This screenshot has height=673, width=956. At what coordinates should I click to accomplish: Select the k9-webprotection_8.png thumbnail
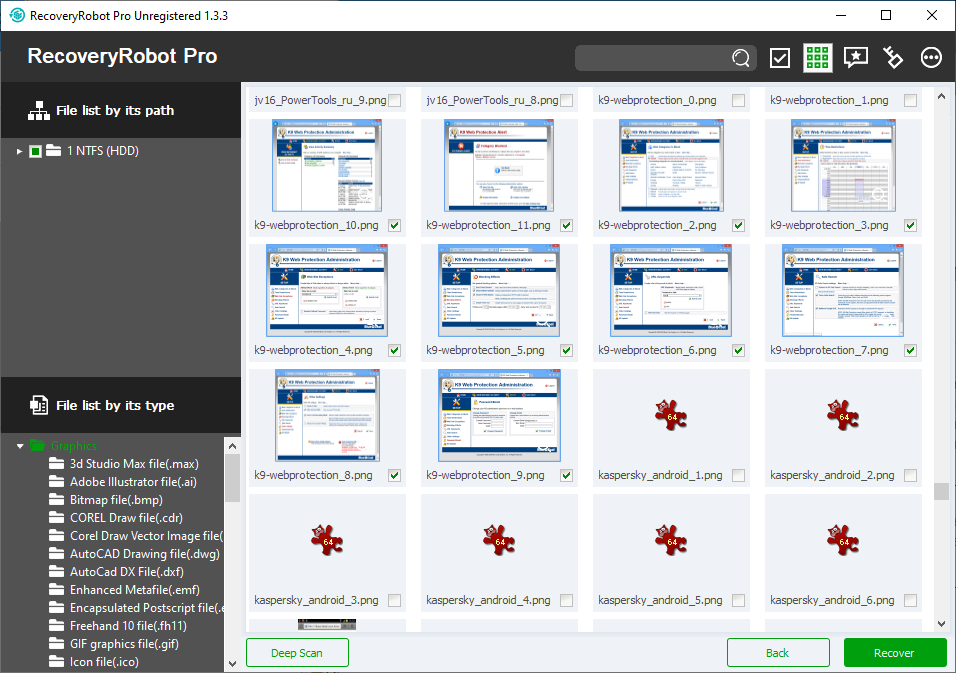pyautogui.click(x=327, y=415)
